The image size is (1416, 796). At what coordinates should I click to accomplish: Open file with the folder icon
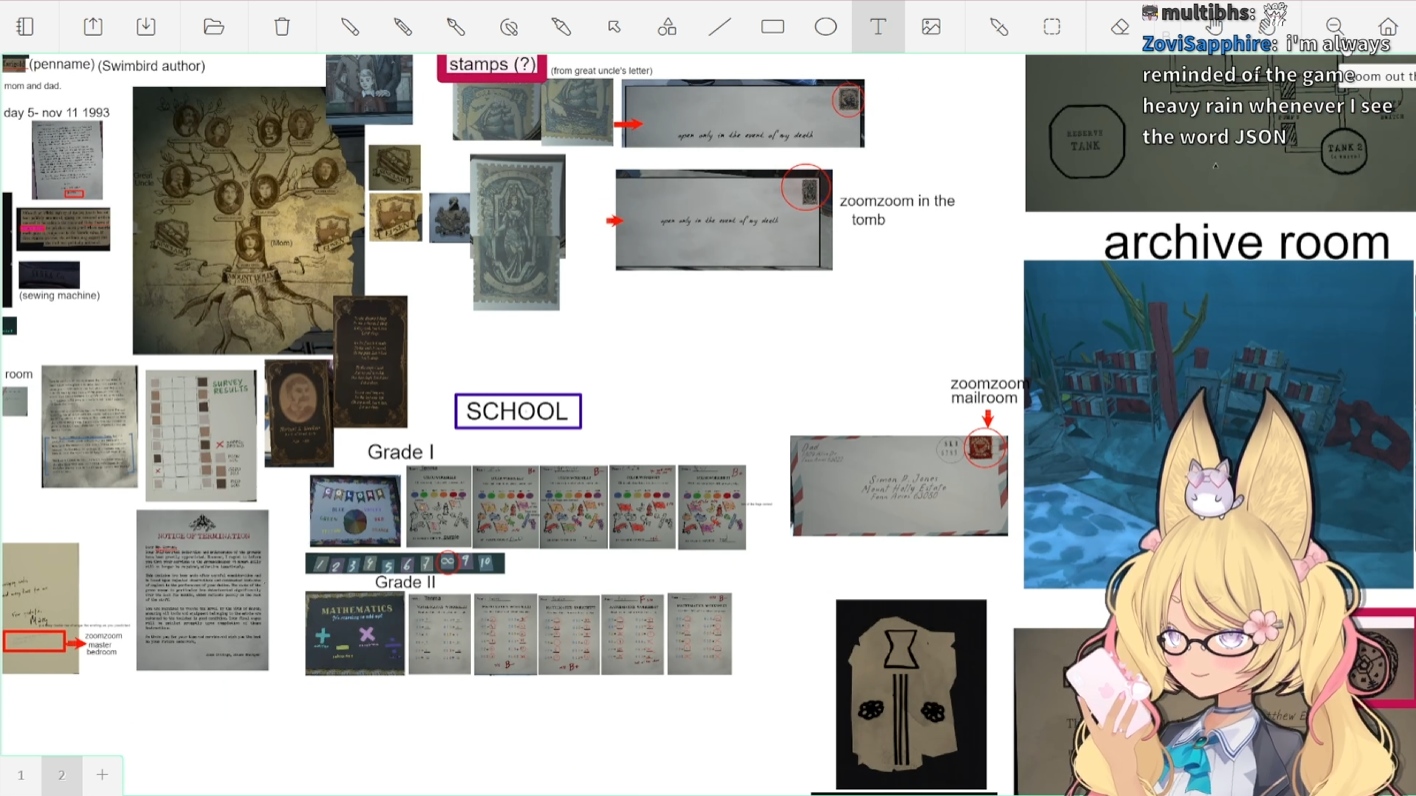point(213,27)
